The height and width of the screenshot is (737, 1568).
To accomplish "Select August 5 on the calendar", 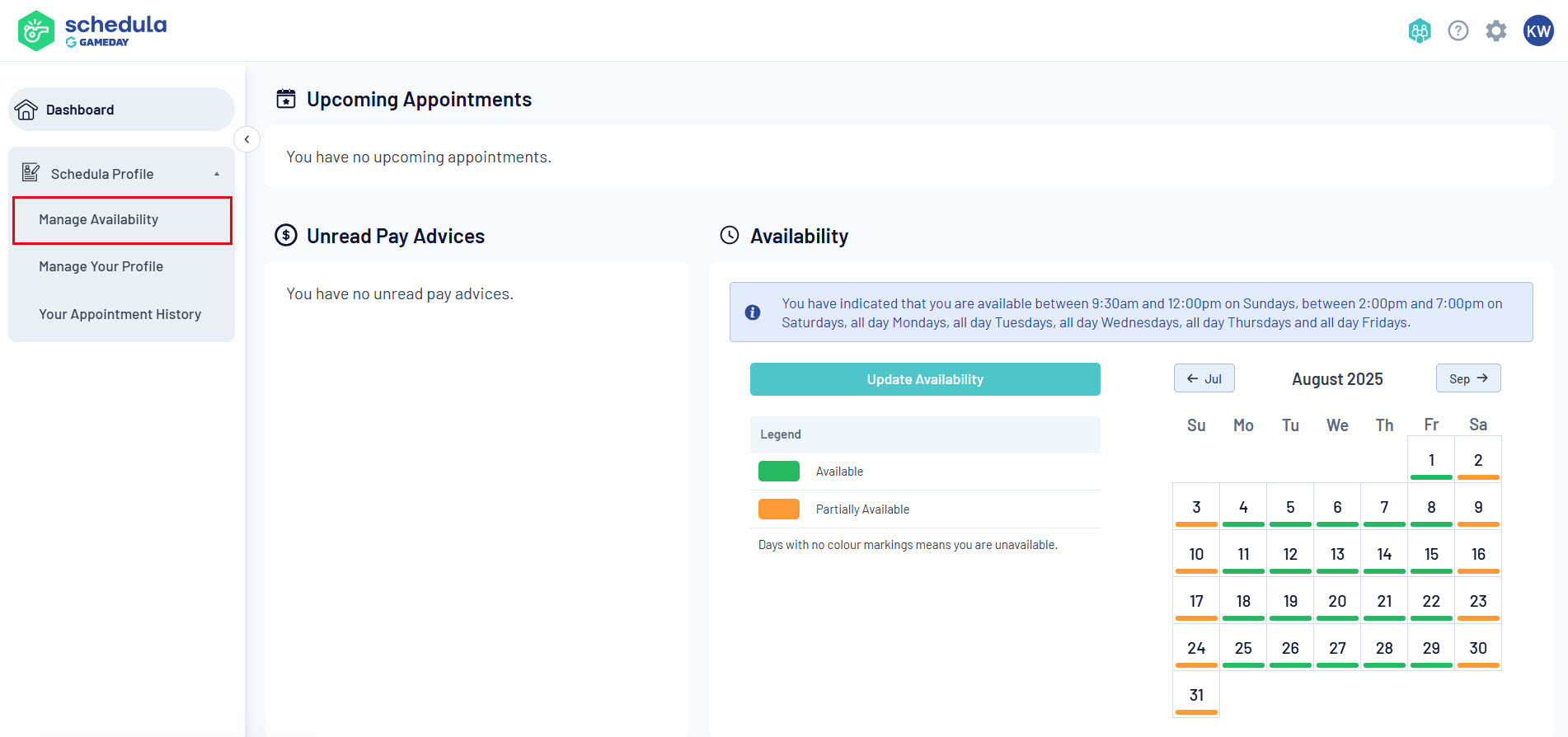I will coord(1290,507).
